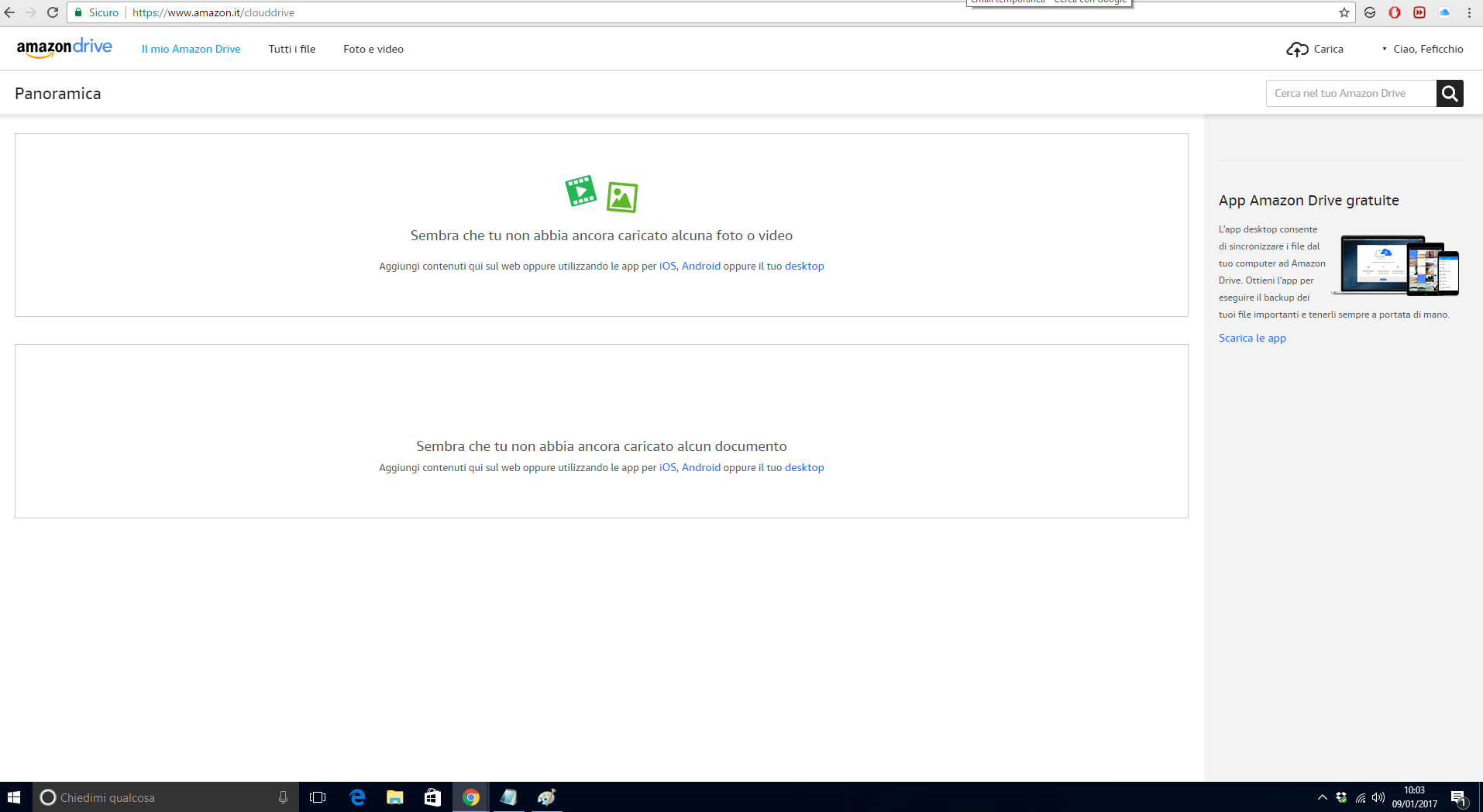1483x812 pixels.
Task: Bookmark this page with the star
Action: coord(1344,12)
